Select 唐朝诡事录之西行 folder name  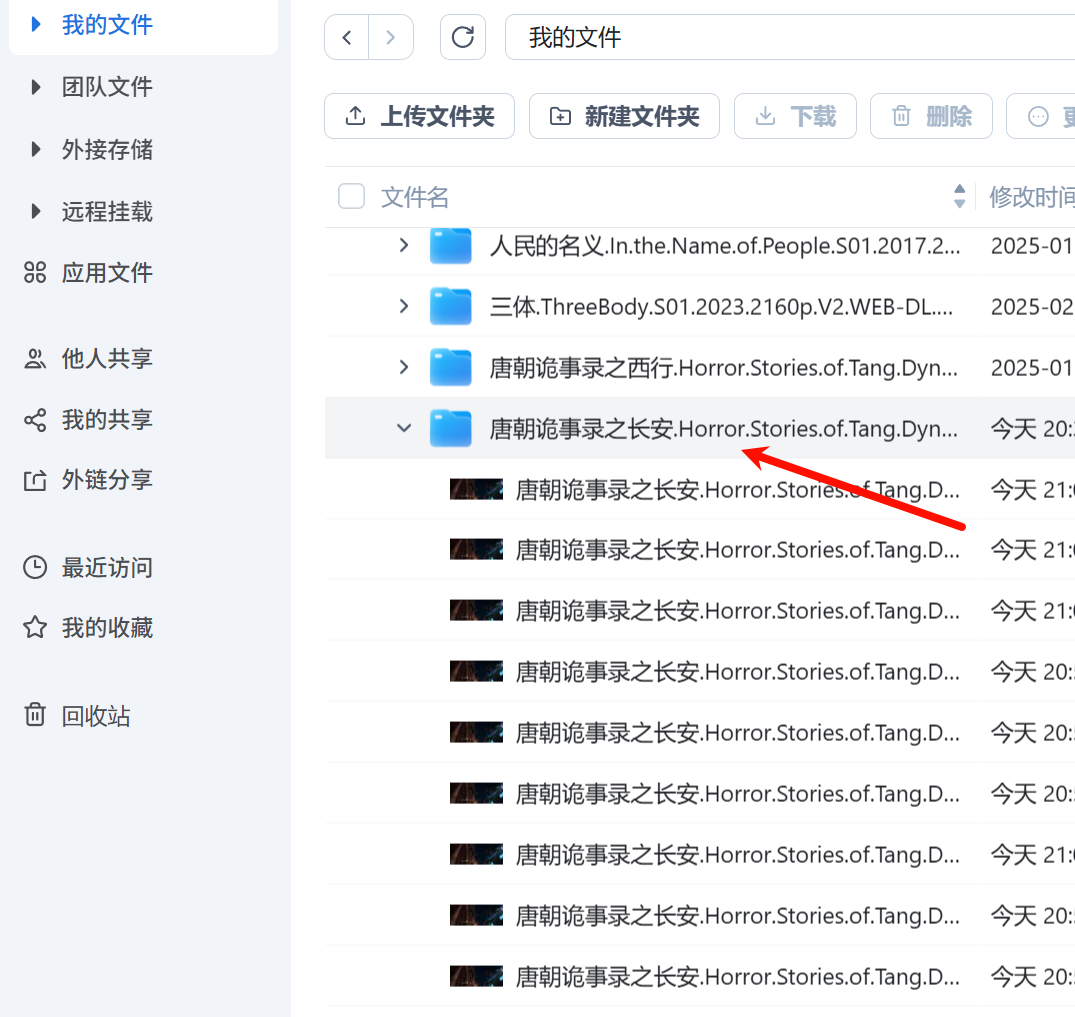pos(723,368)
